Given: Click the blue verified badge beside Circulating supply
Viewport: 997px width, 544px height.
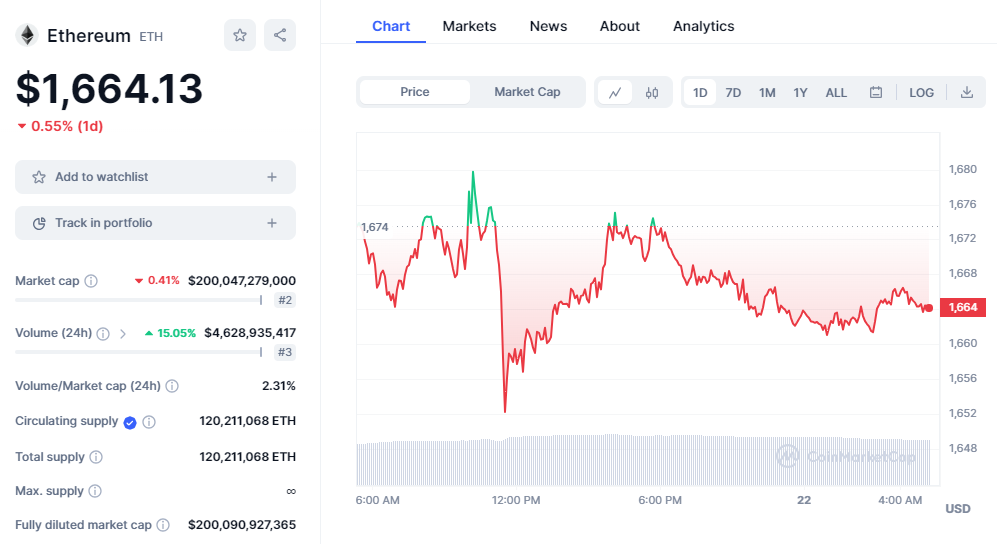Looking at the screenshot, I should click(x=130, y=423).
